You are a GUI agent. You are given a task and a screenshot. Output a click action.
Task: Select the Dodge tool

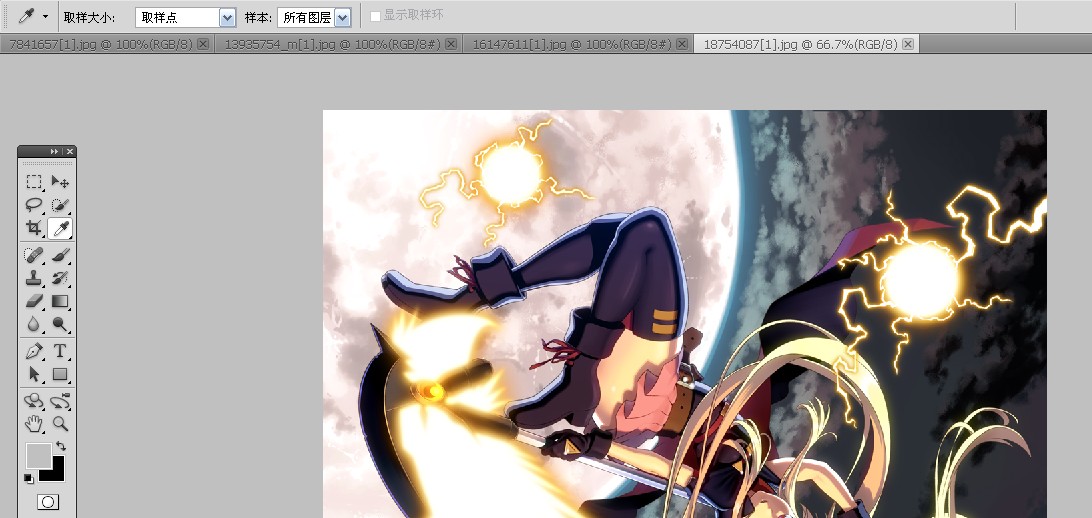(x=60, y=324)
